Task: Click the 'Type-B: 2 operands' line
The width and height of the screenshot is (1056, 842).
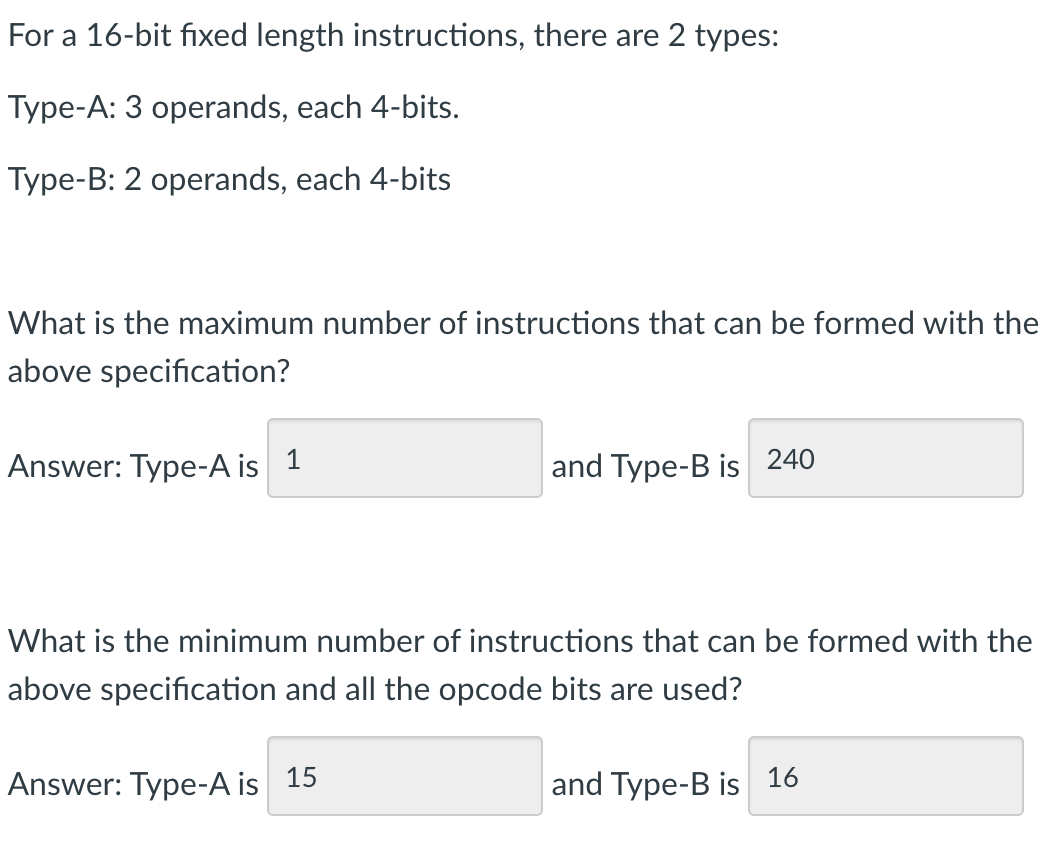Action: tap(230, 179)
